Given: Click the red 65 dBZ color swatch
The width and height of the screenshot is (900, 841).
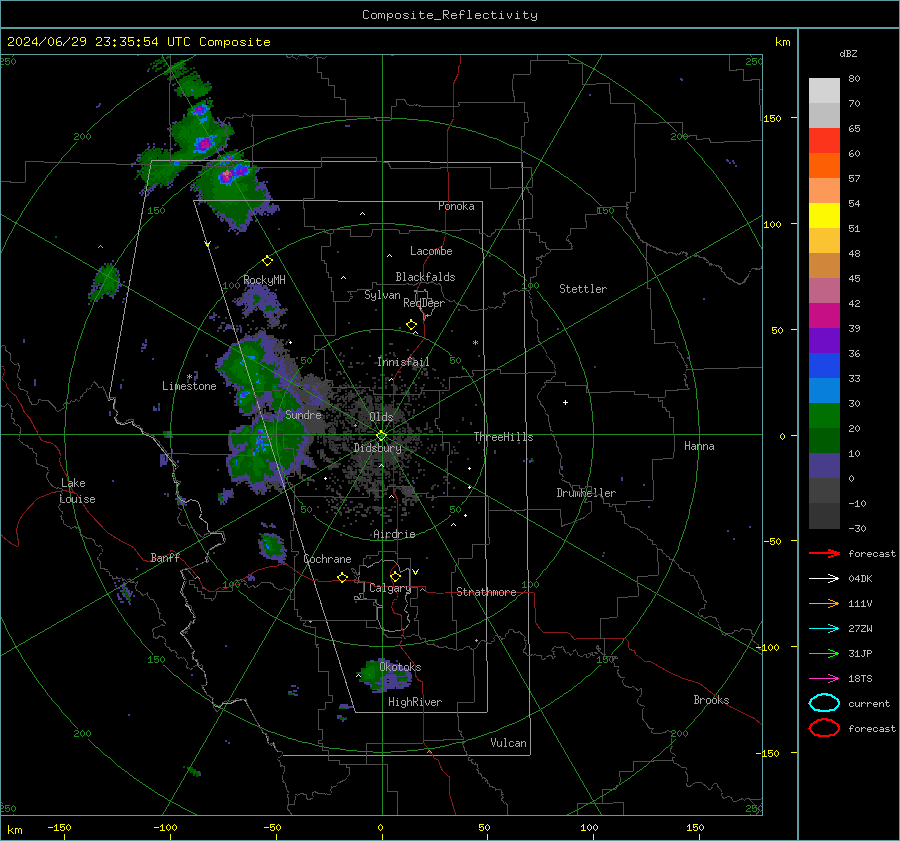Looking at the screenshot, I should 824,141.
